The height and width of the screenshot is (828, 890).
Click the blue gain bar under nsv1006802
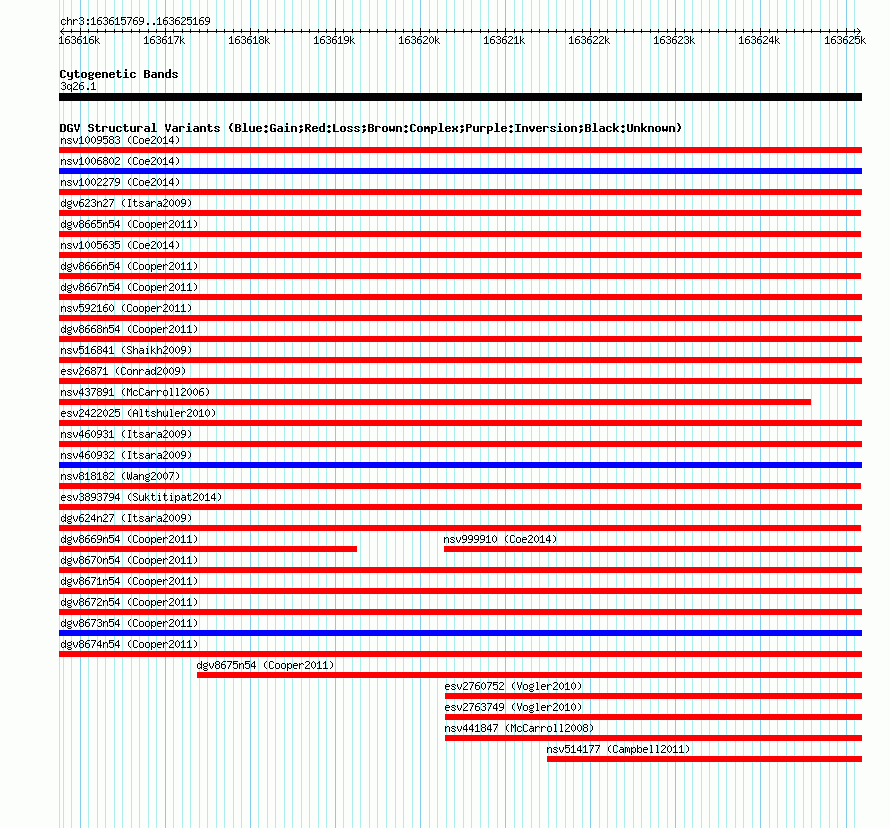[x=460, y=171]
